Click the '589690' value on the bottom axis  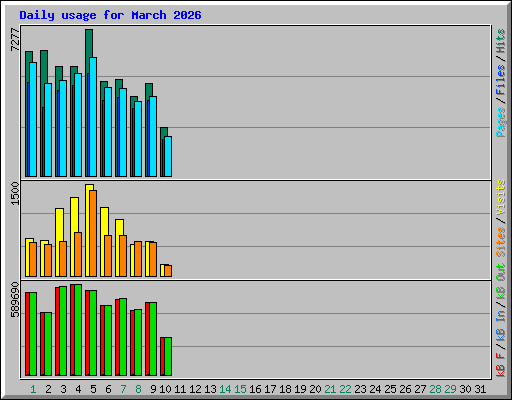pyautogui.click(x=15, y=300)
